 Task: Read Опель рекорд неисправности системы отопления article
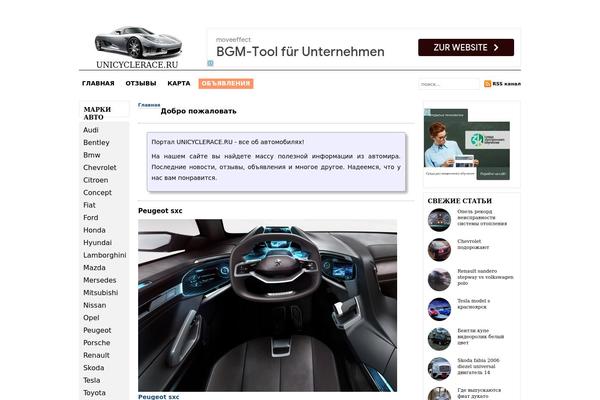tap(482, 217)
